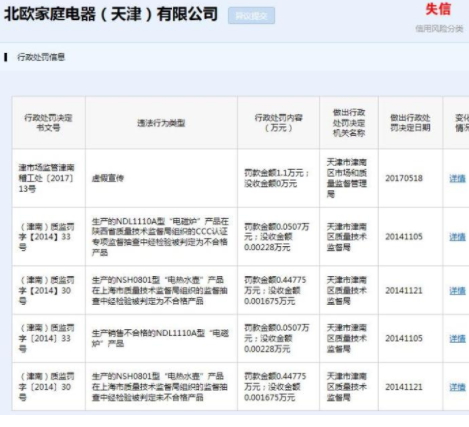
Task: Click the red 失信 label
Action: click(438, 9)
